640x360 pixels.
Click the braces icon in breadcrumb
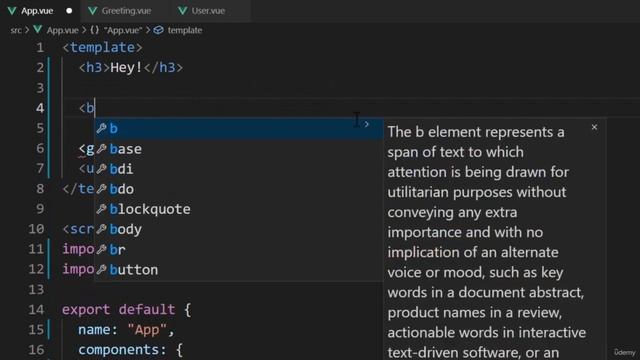click(94, 30)
